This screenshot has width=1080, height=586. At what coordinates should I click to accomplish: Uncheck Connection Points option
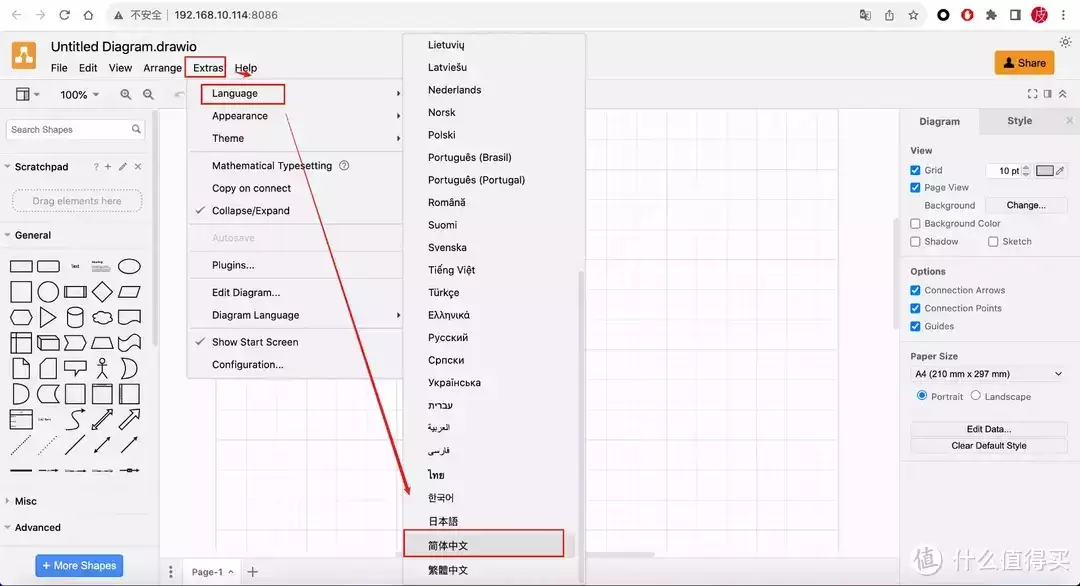tap(915, 308)
